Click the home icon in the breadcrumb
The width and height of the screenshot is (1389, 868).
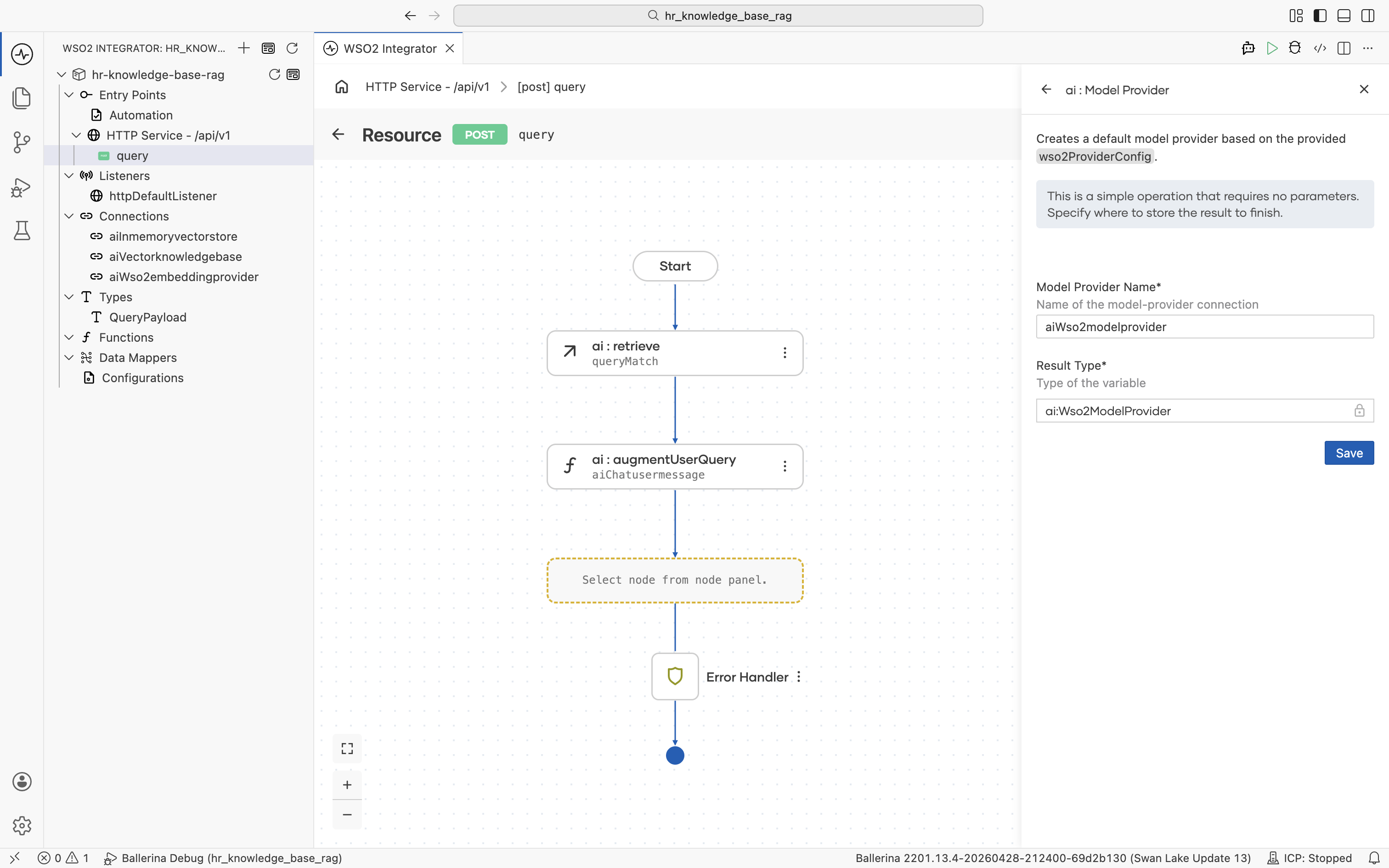click(x=342, y=87)
